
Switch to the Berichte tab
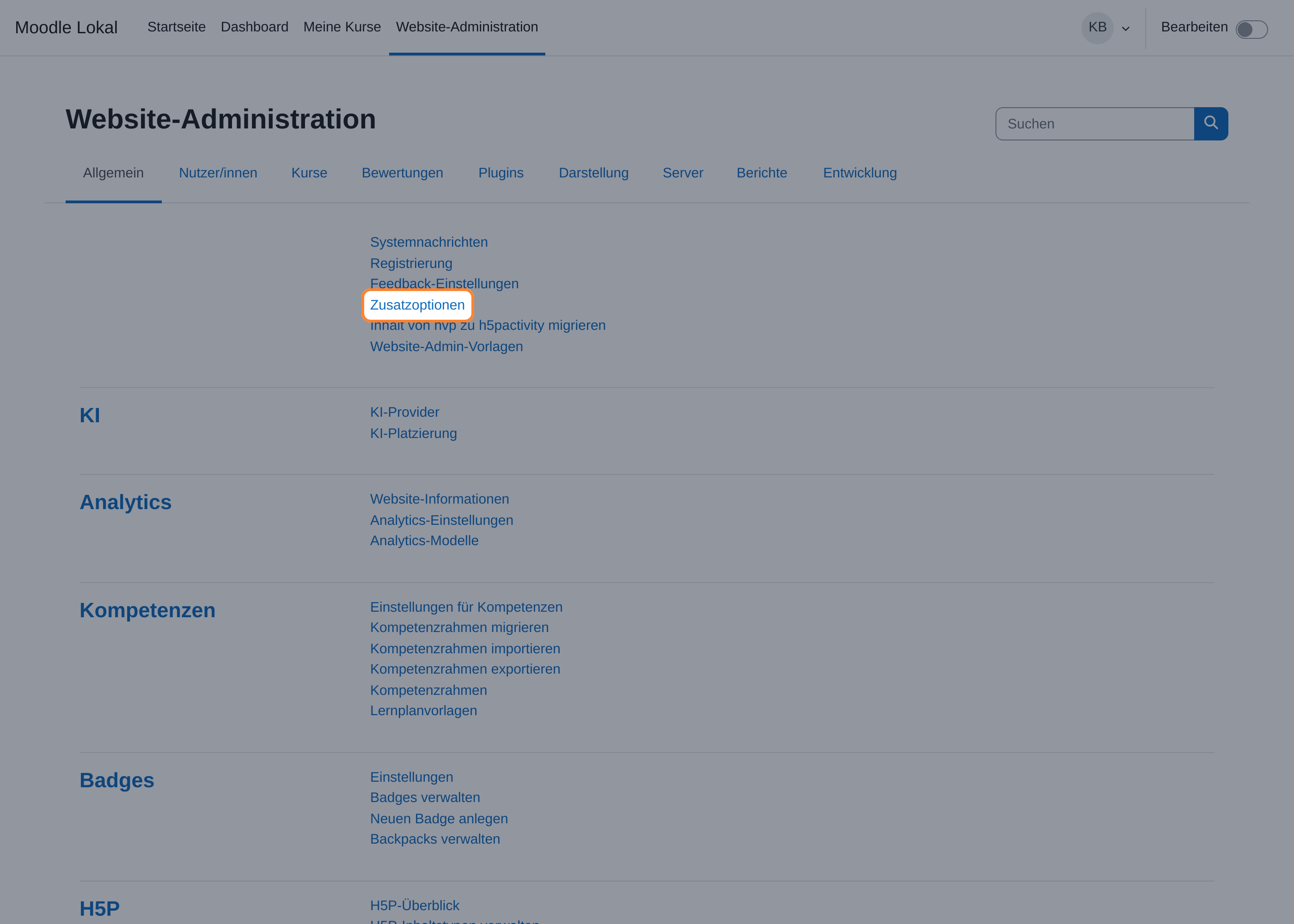(762, 173)
